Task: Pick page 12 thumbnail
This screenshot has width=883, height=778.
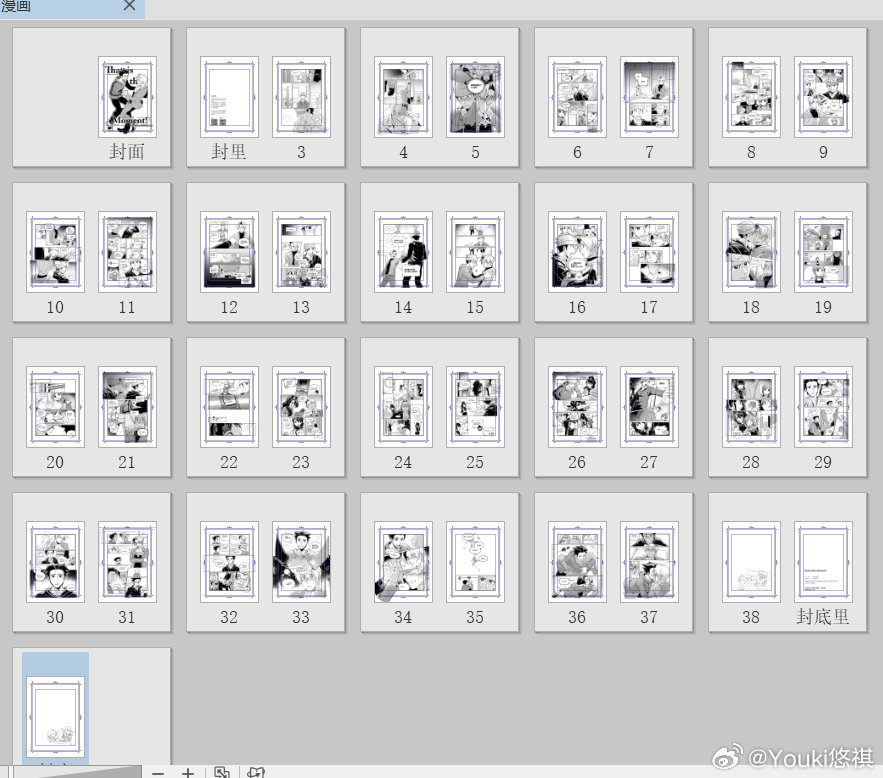Action: coord(229,252)
